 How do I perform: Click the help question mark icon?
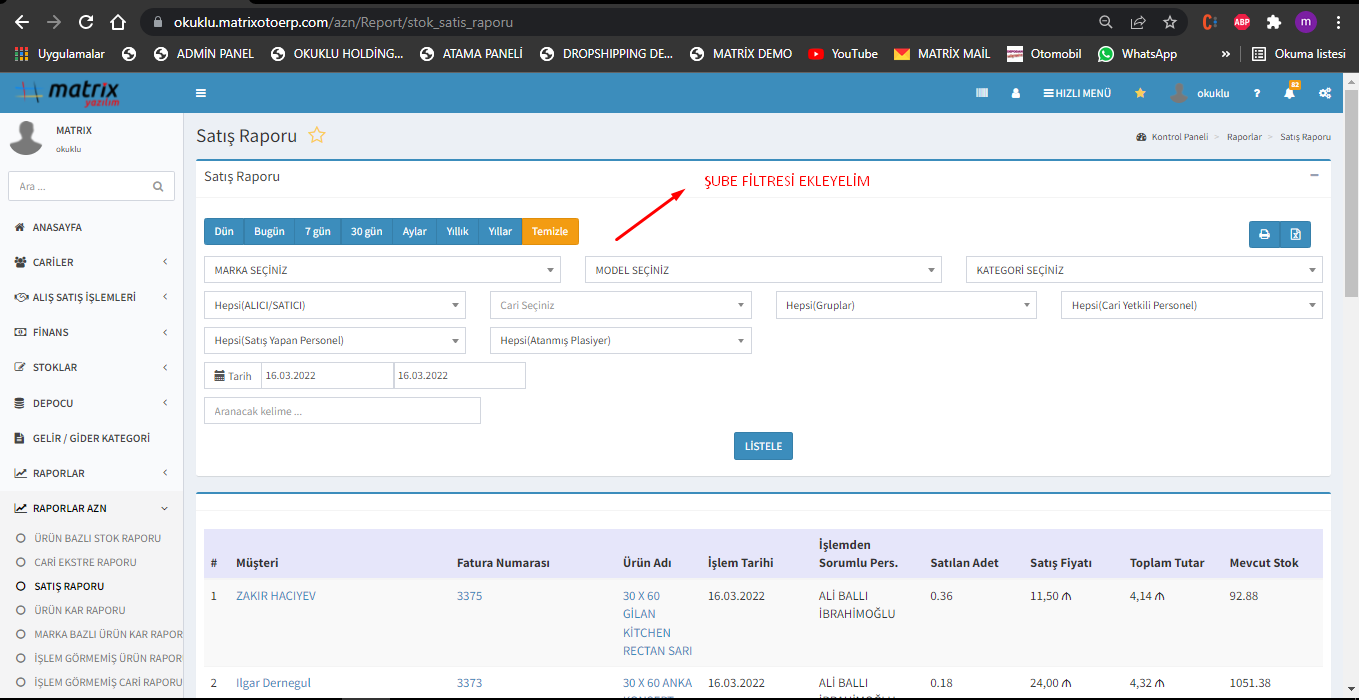click(1257, 93)
